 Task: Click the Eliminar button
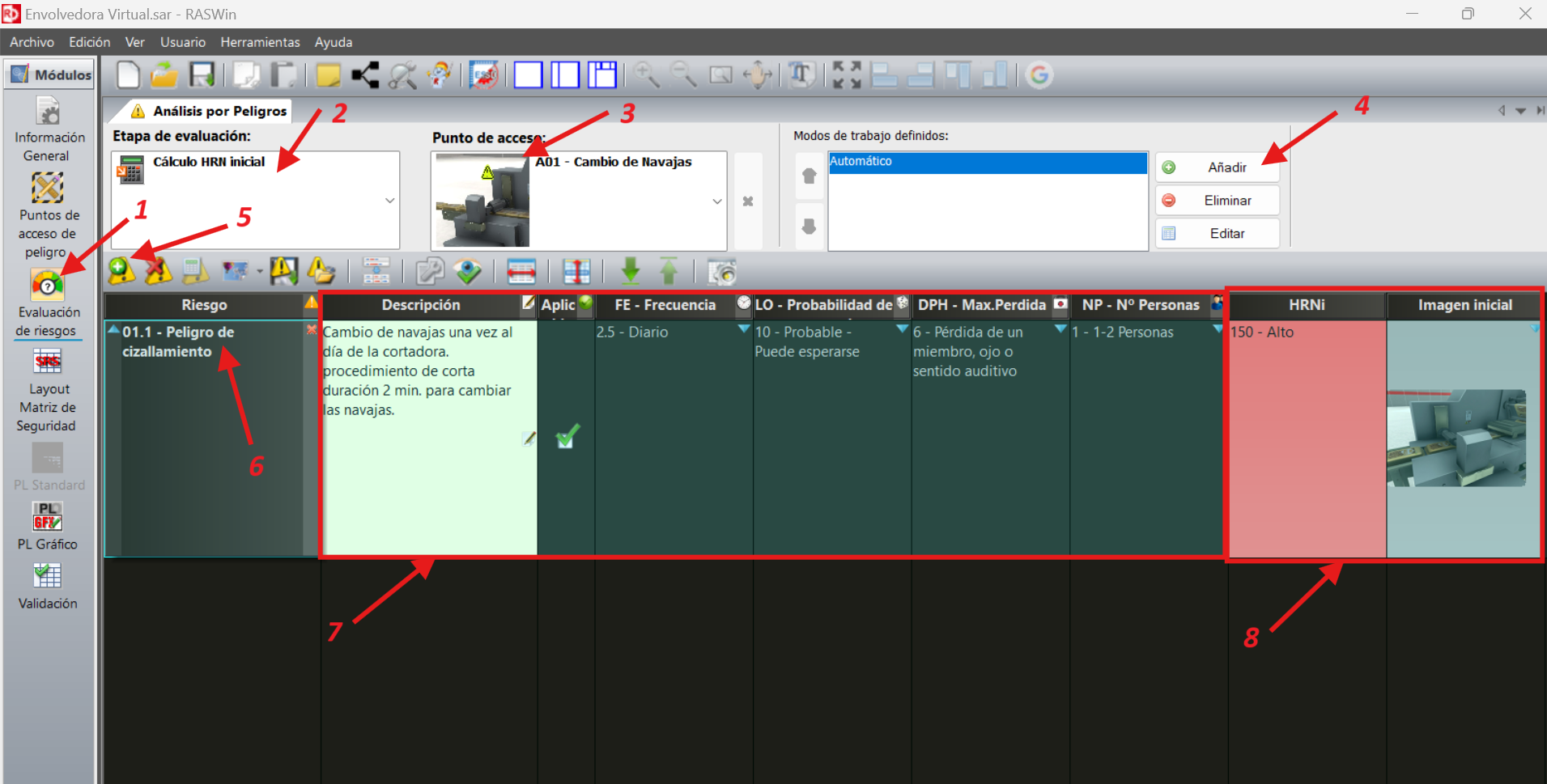1218,201
